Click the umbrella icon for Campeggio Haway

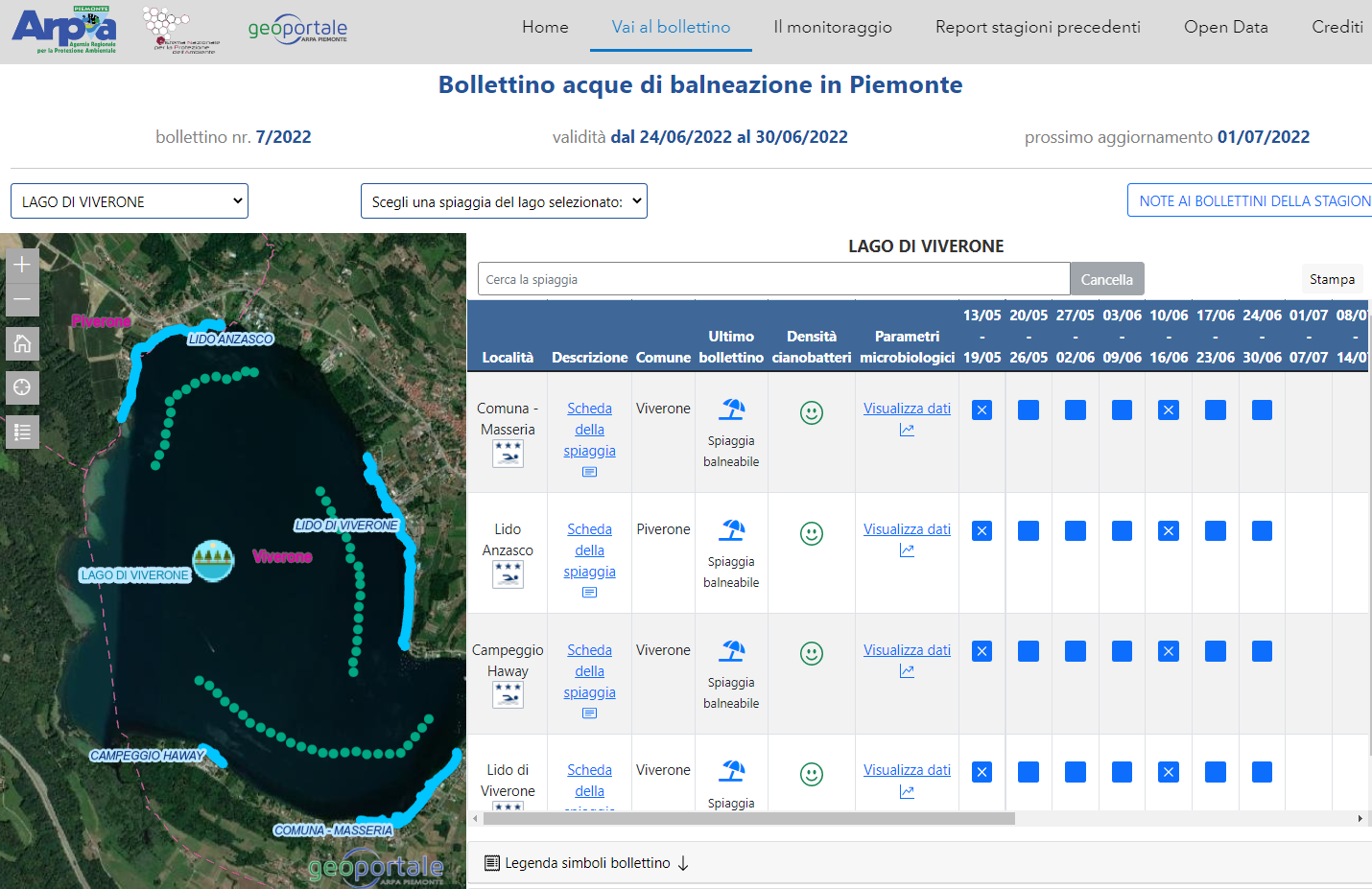click(x=732, y=651)
